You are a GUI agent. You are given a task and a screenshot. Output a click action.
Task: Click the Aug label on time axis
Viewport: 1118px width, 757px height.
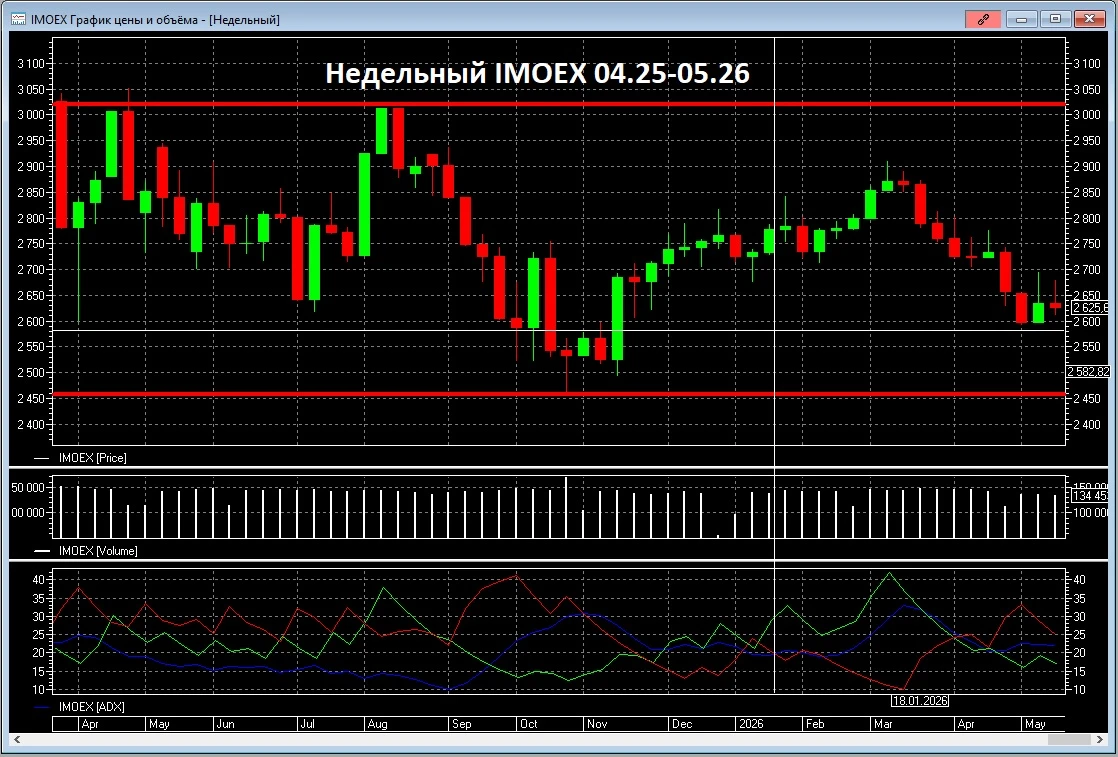[377, 724]
